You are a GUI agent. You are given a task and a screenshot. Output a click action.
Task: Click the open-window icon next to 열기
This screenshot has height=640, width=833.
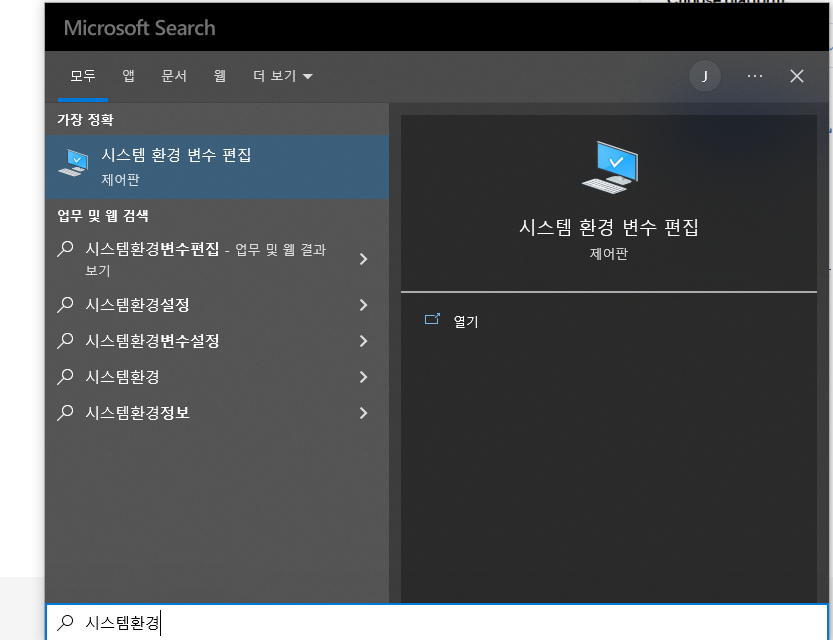pyautogui.click(x=432, y=319)
